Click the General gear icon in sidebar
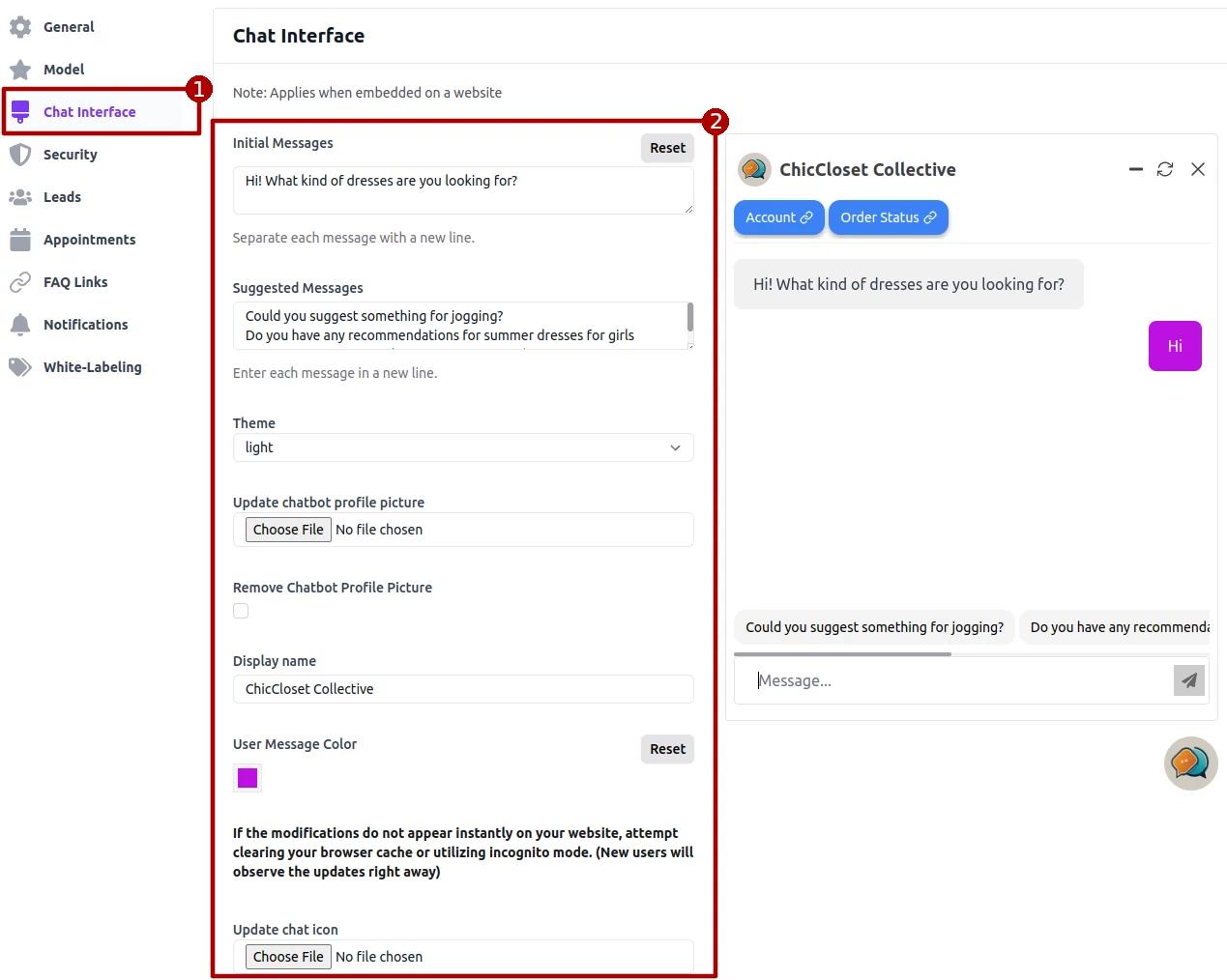 [x=20, y=27]
